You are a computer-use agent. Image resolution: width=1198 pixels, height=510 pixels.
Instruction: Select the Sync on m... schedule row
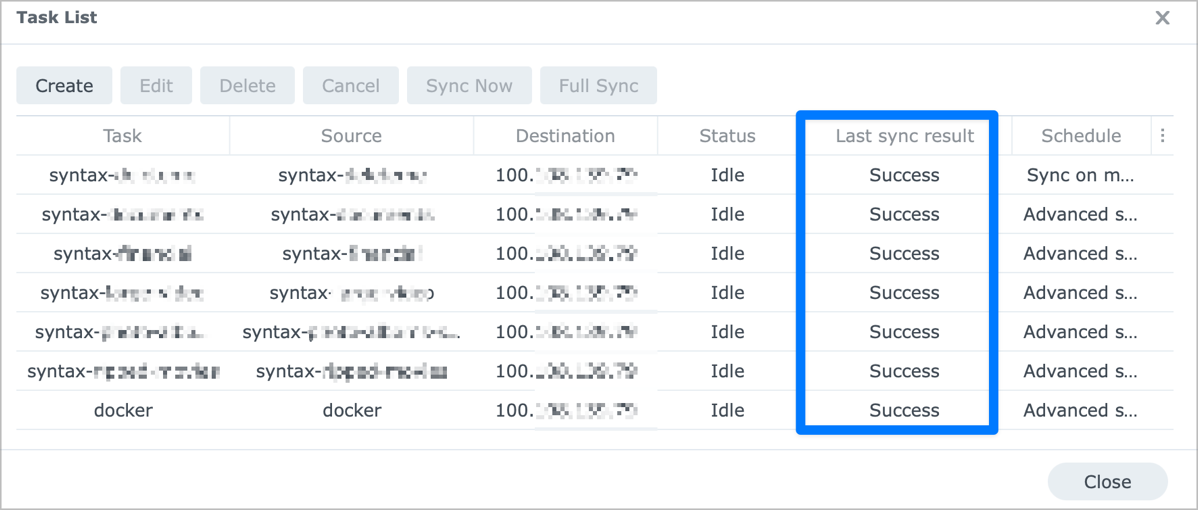[x=1080, y=175]
